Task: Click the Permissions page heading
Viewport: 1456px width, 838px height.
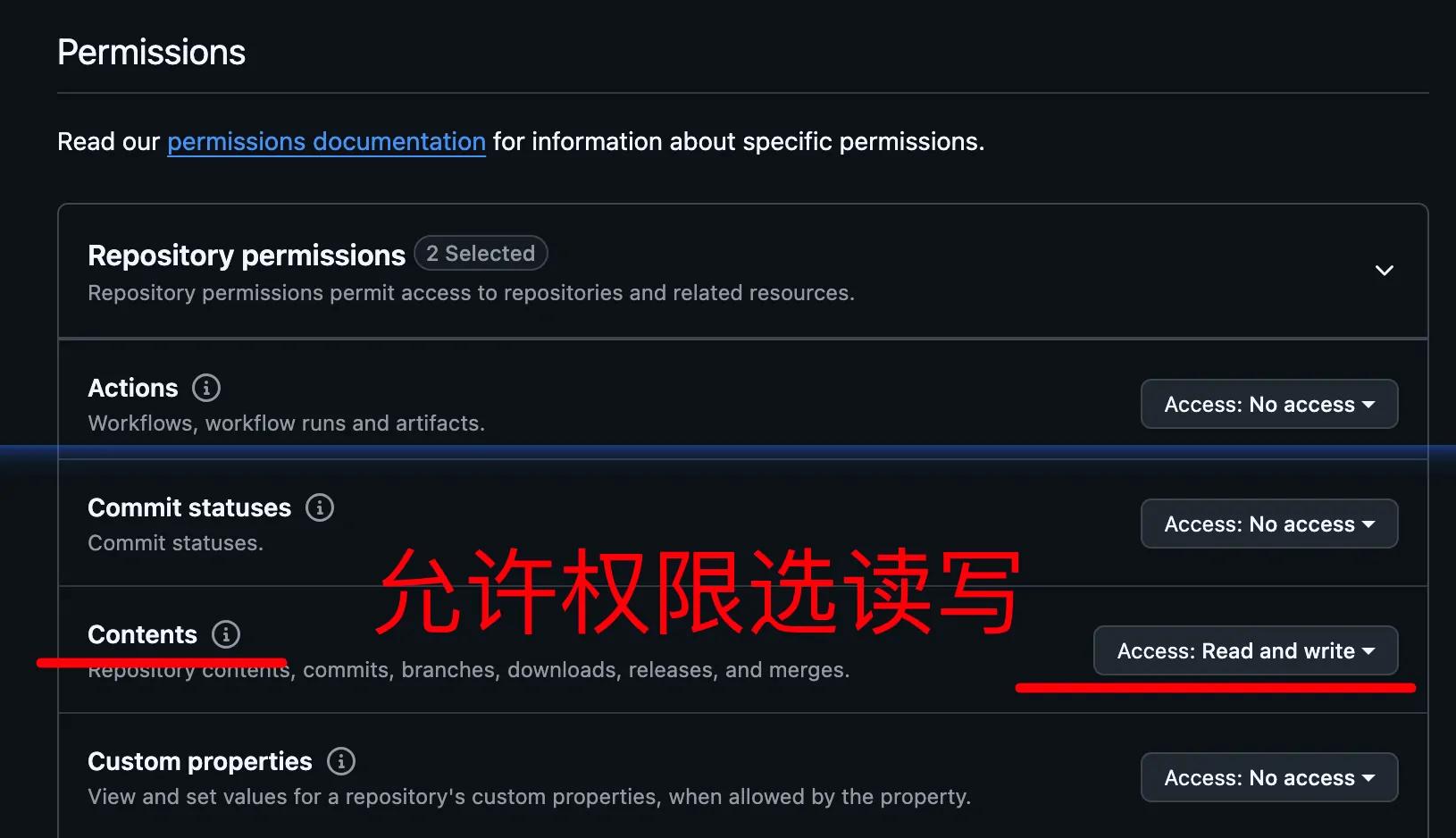Action: click(151, 52)
